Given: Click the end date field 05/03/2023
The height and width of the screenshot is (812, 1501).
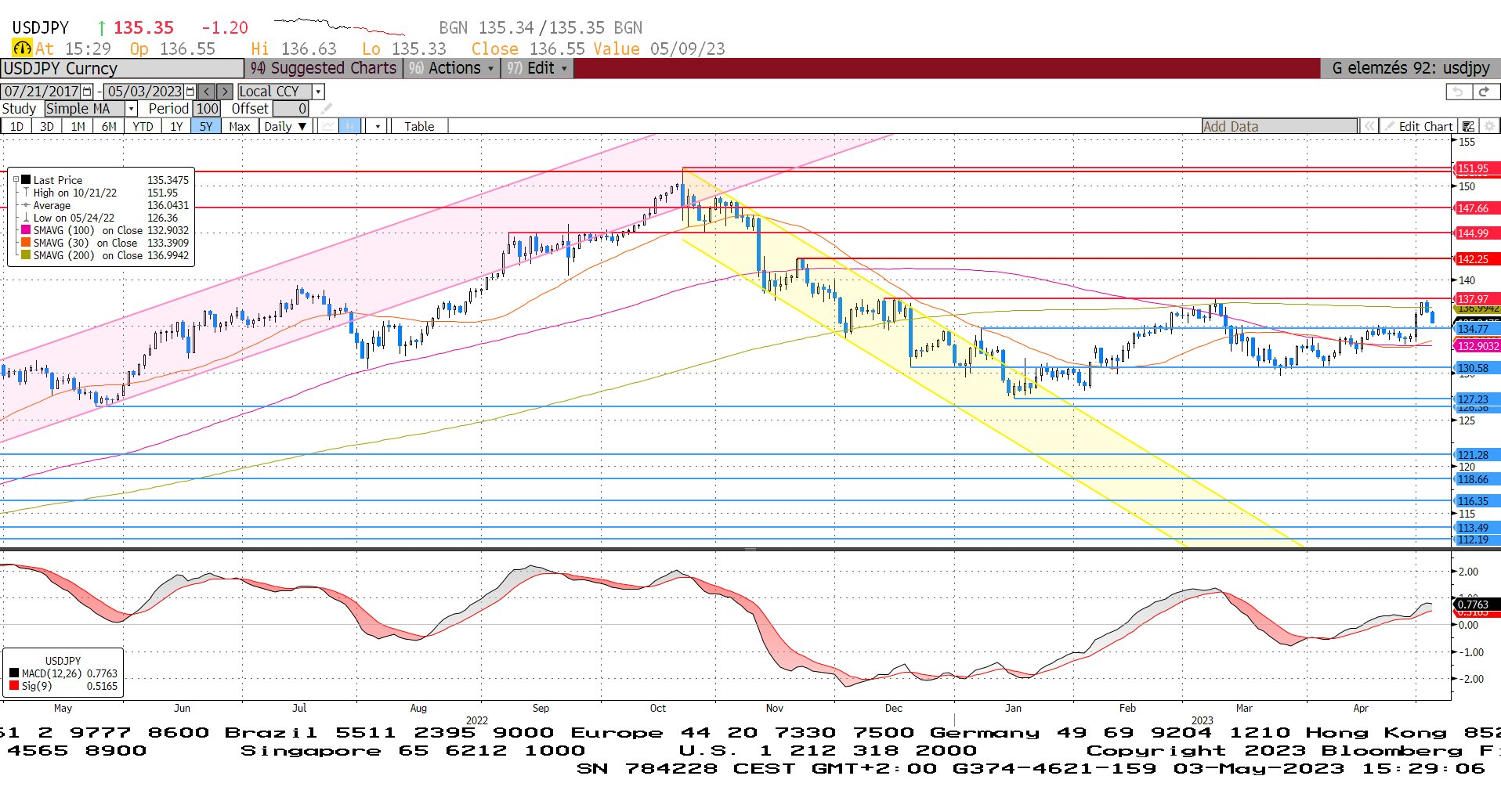Looking at the screenshot, I should [x=144, y=92].
